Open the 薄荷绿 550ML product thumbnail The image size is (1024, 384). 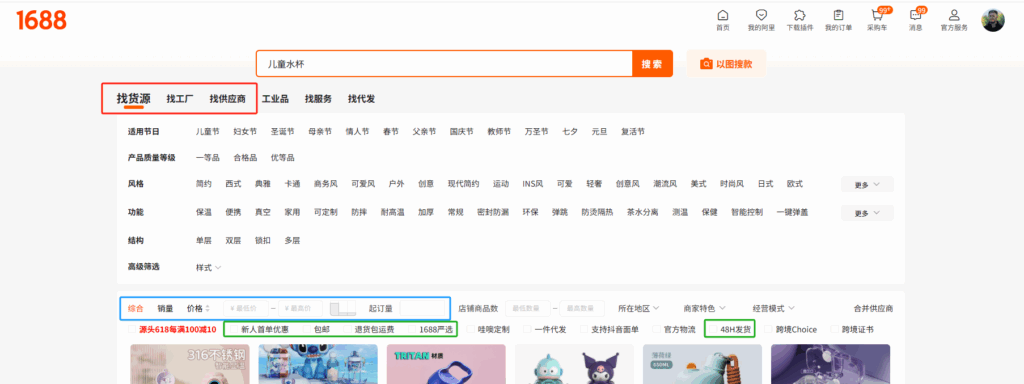(702, 364)
